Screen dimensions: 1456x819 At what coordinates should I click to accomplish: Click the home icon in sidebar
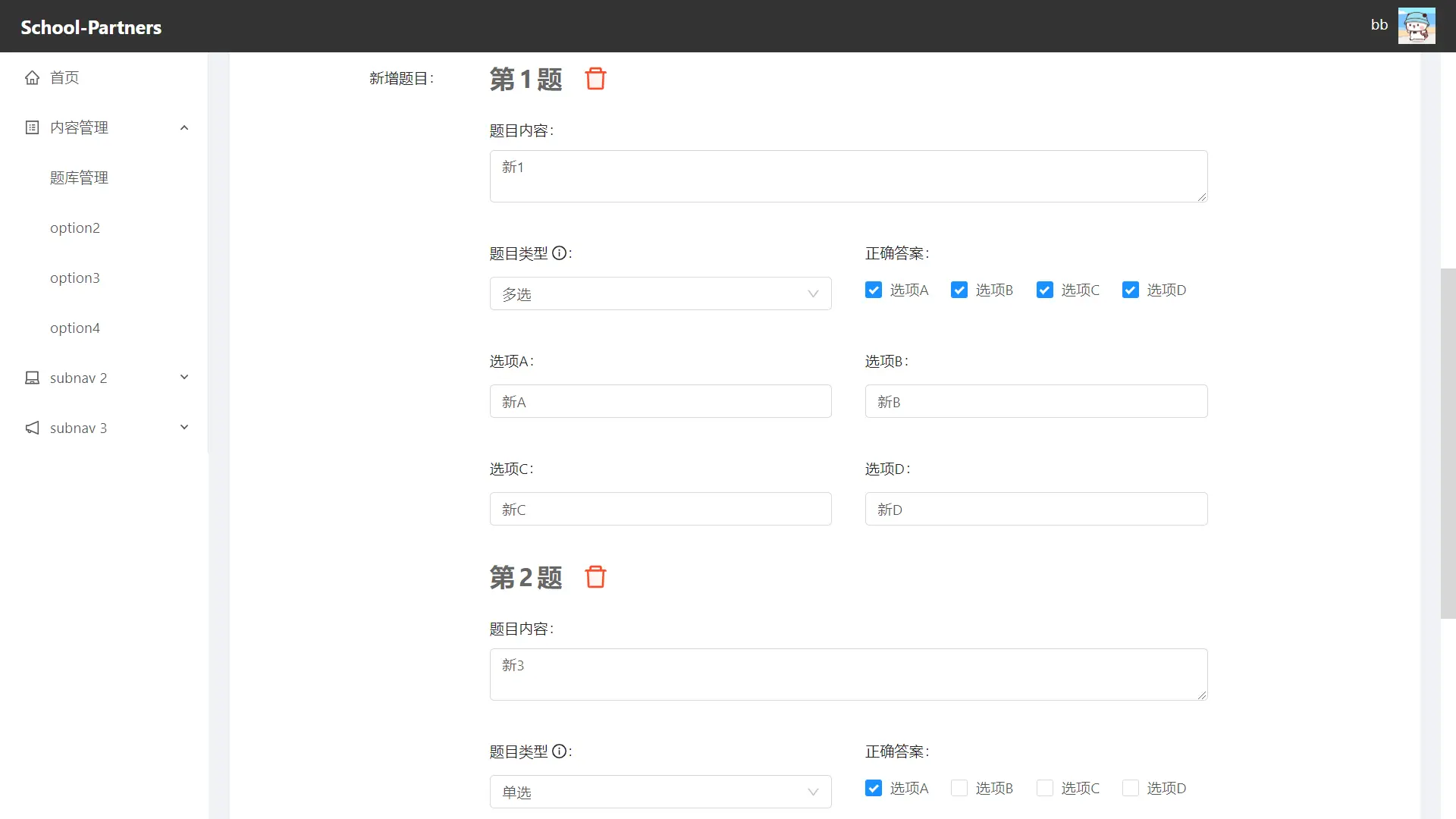click(32, 77)
